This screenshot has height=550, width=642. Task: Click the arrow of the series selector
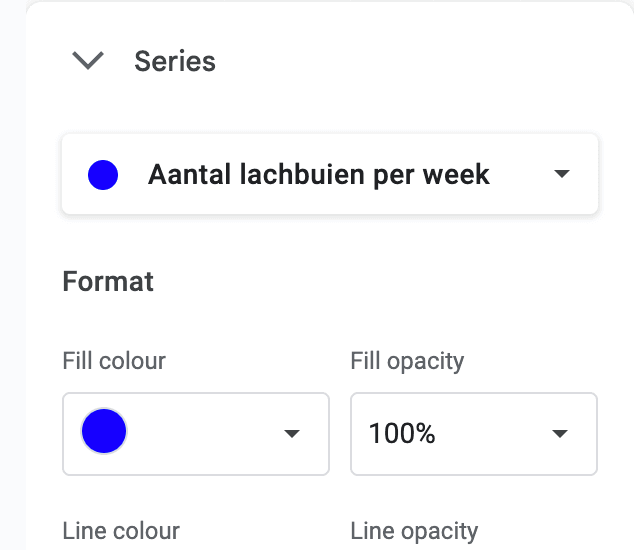click(562, 175)
